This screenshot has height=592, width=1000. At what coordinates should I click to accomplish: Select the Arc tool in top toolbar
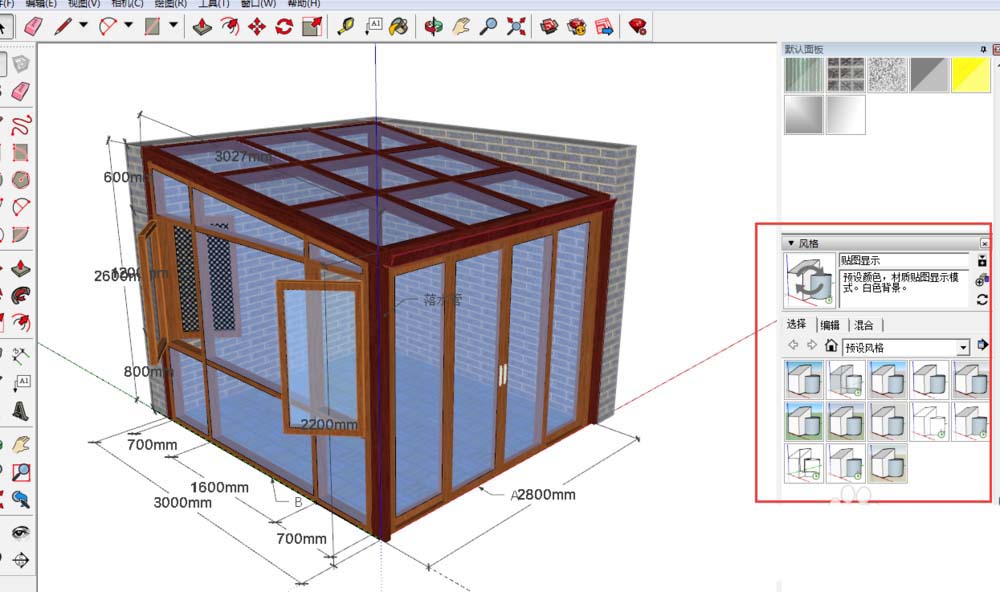(x=108, y=26)
